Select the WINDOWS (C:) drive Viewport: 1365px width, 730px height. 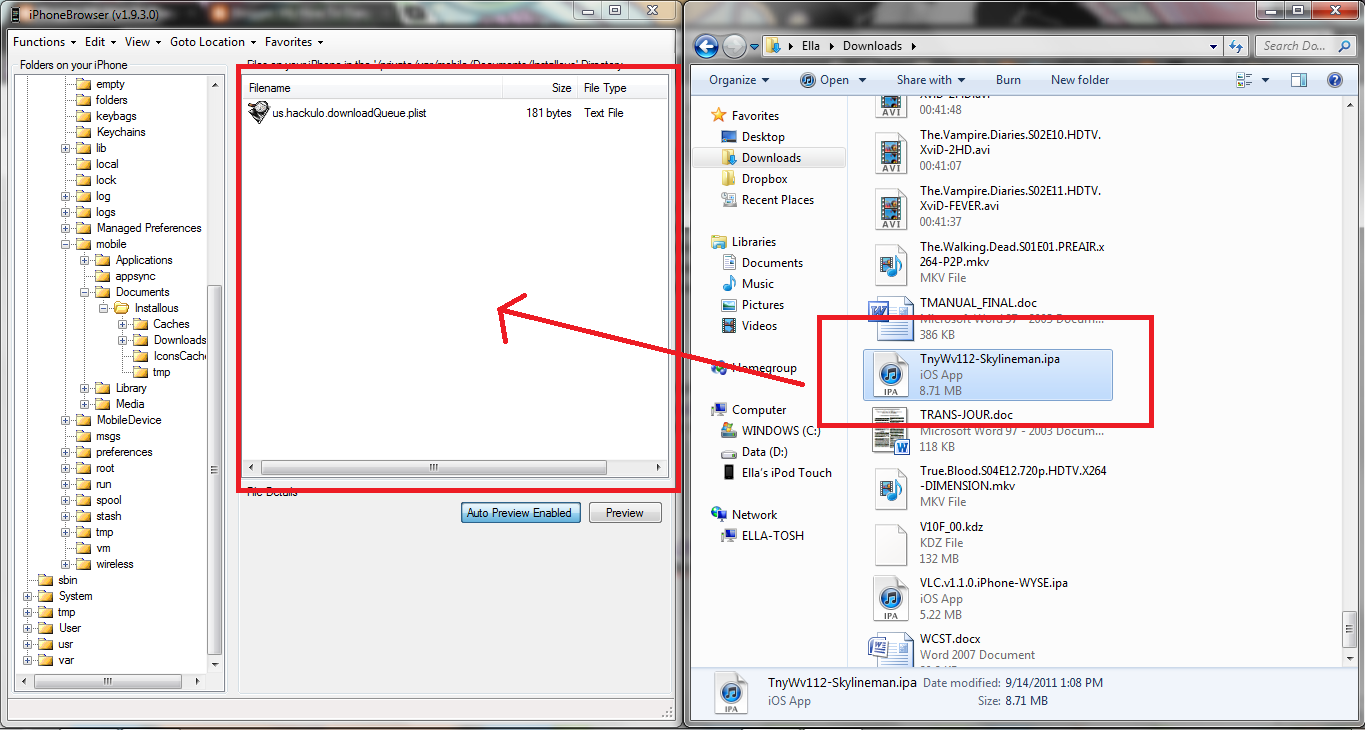[780, 431]
